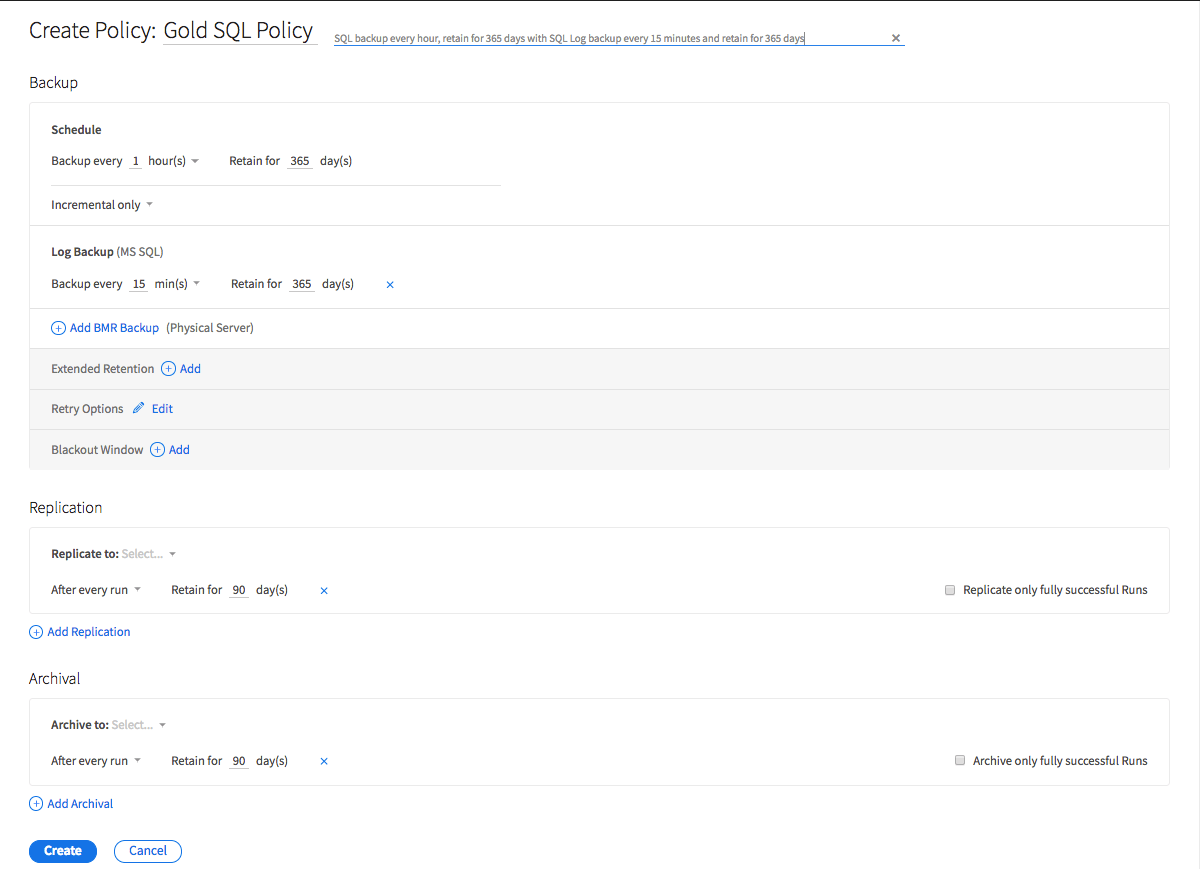The image size is (1200, 869).
Task: Remove the Log Backup schedule row
Action: click(390, 285)
